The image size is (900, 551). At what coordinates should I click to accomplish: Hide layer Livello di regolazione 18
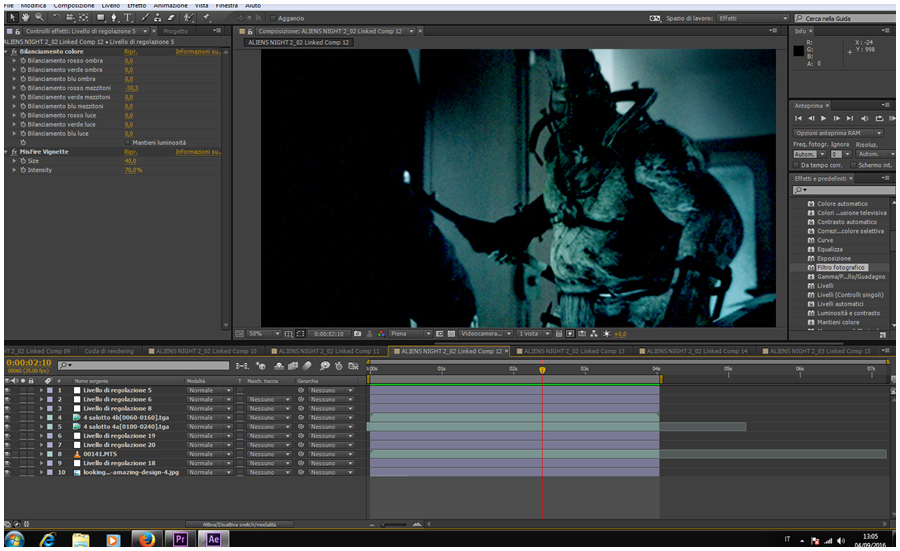tap(7, 463)
